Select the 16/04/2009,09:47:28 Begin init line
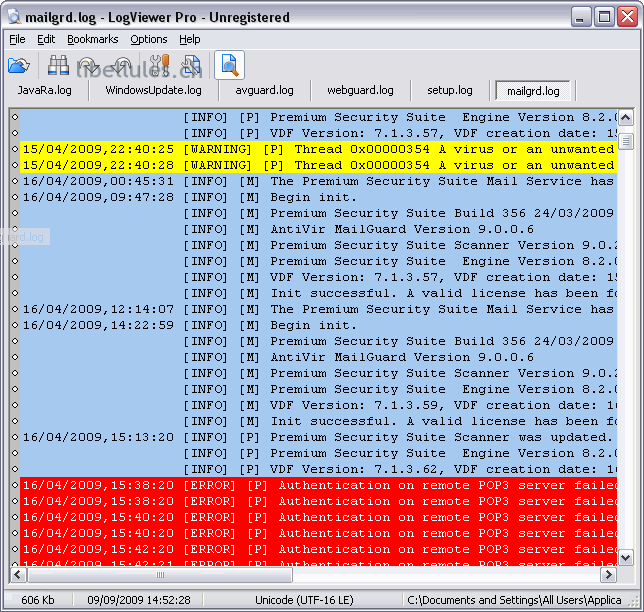Screen dimensions: 644x612 318,197
